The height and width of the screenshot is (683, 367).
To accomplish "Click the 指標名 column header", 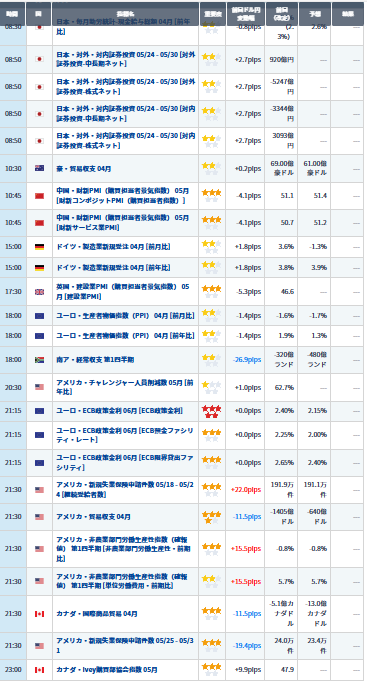I will coord(126,14).
